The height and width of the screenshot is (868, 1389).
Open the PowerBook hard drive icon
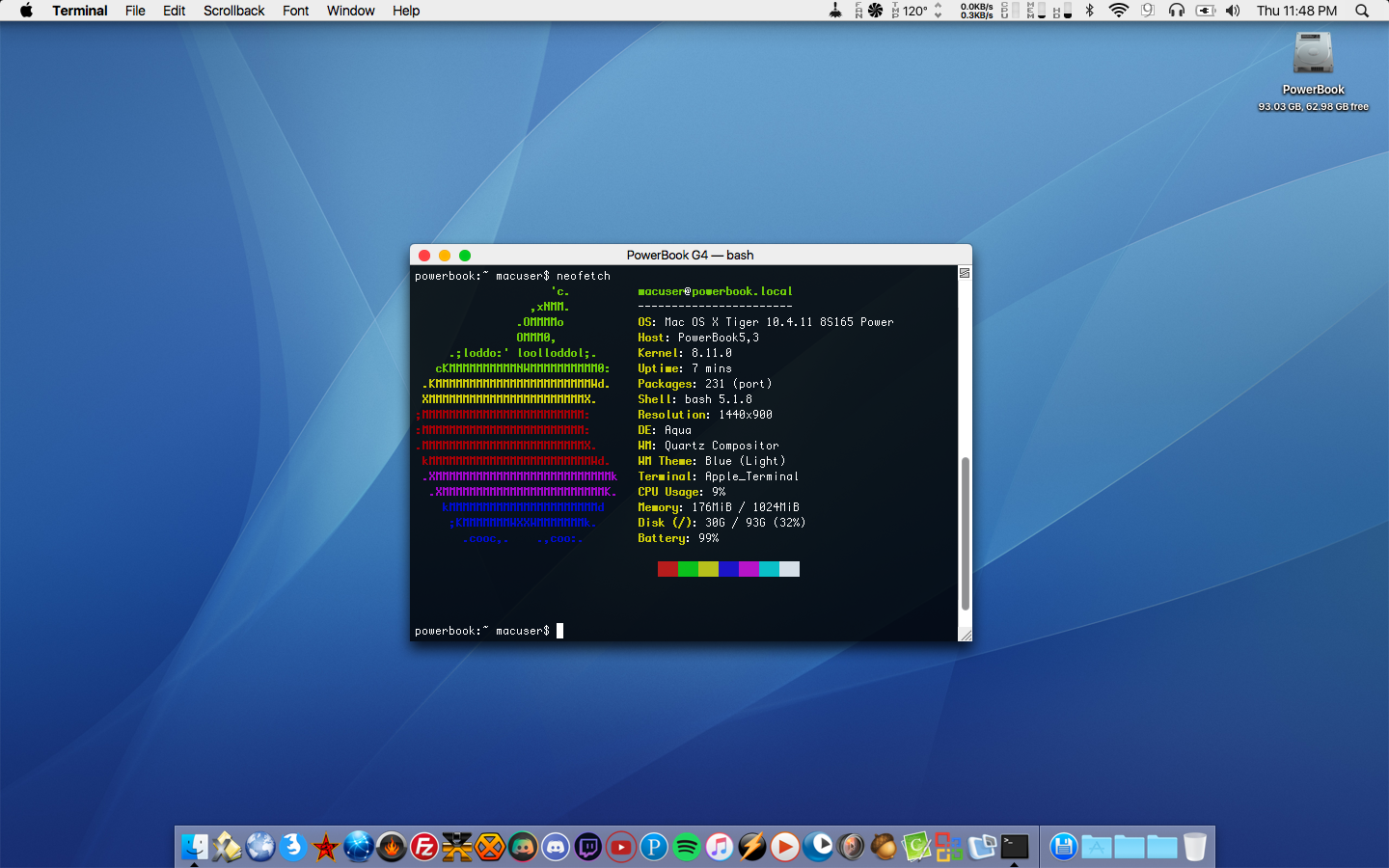point(1313,54)
